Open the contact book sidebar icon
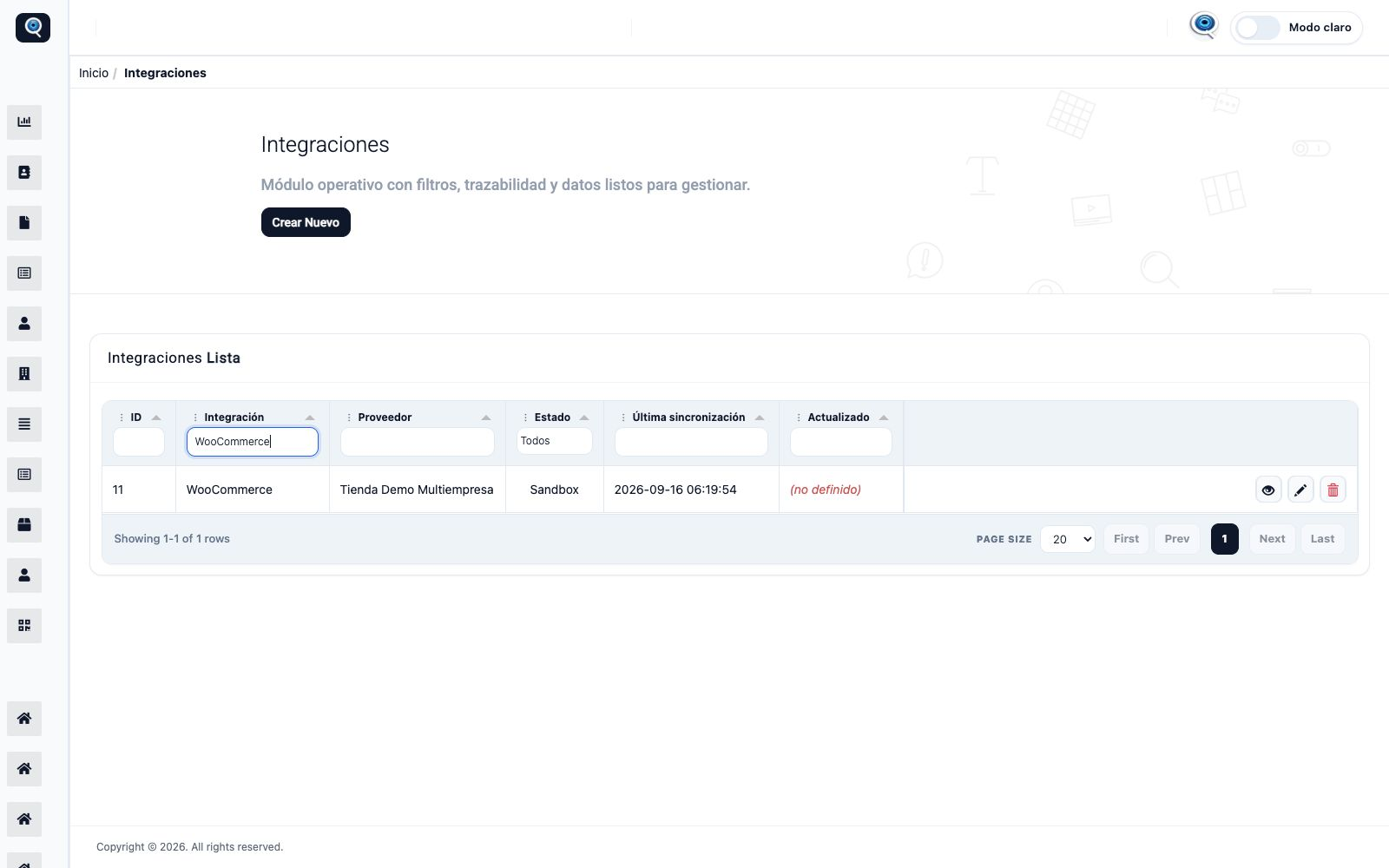 [24, 173]
